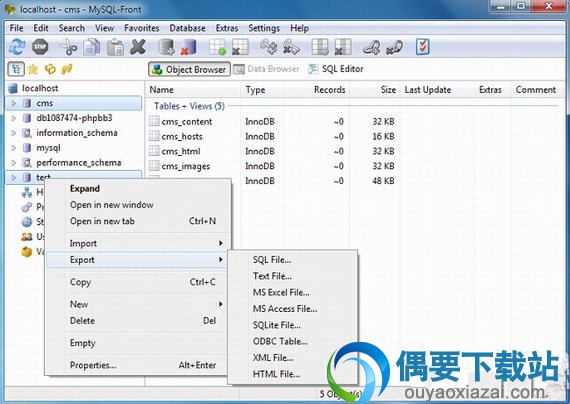Export to SQLite File...
This screenshot has width=570, height=404.
(293, 325)
